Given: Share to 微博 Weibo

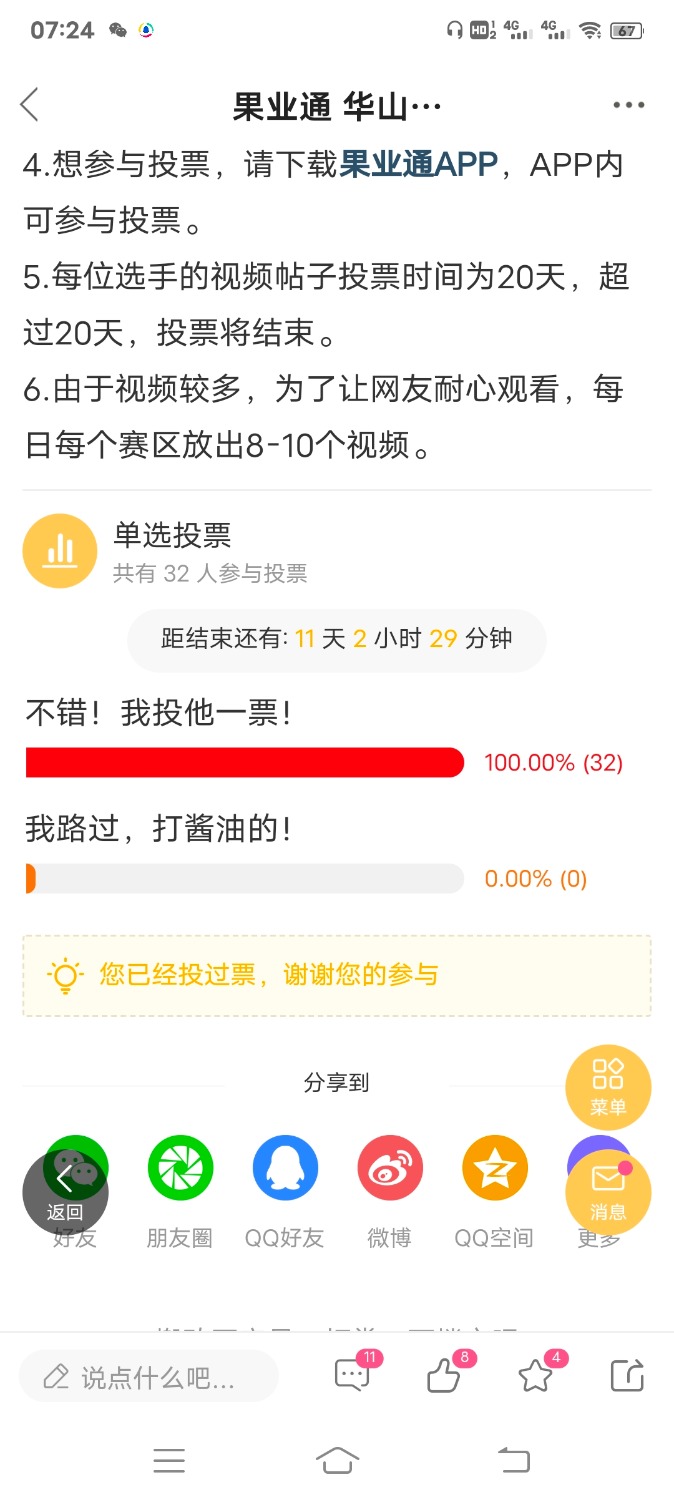Looking at the screenshot, I should (x=390, y=1191).
